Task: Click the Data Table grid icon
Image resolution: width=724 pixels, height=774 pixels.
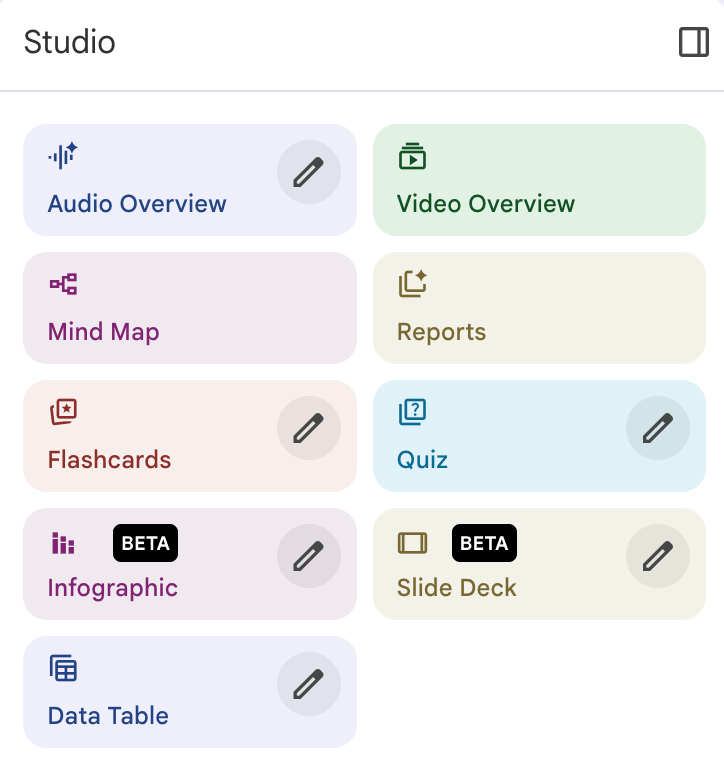Action: [x=63, y=668]
